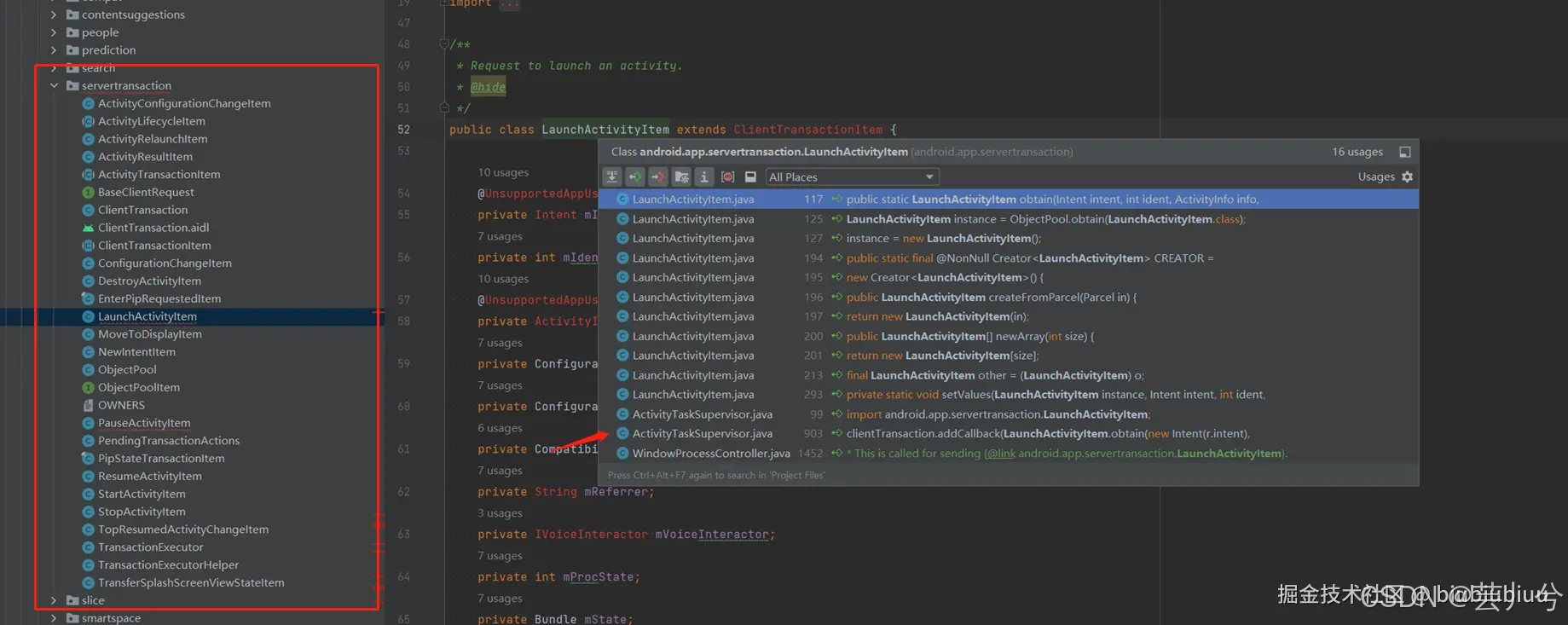Toggle the preview panel icon in usages toolbar
Screen dimensions: 1568x625
pos(750,177)
